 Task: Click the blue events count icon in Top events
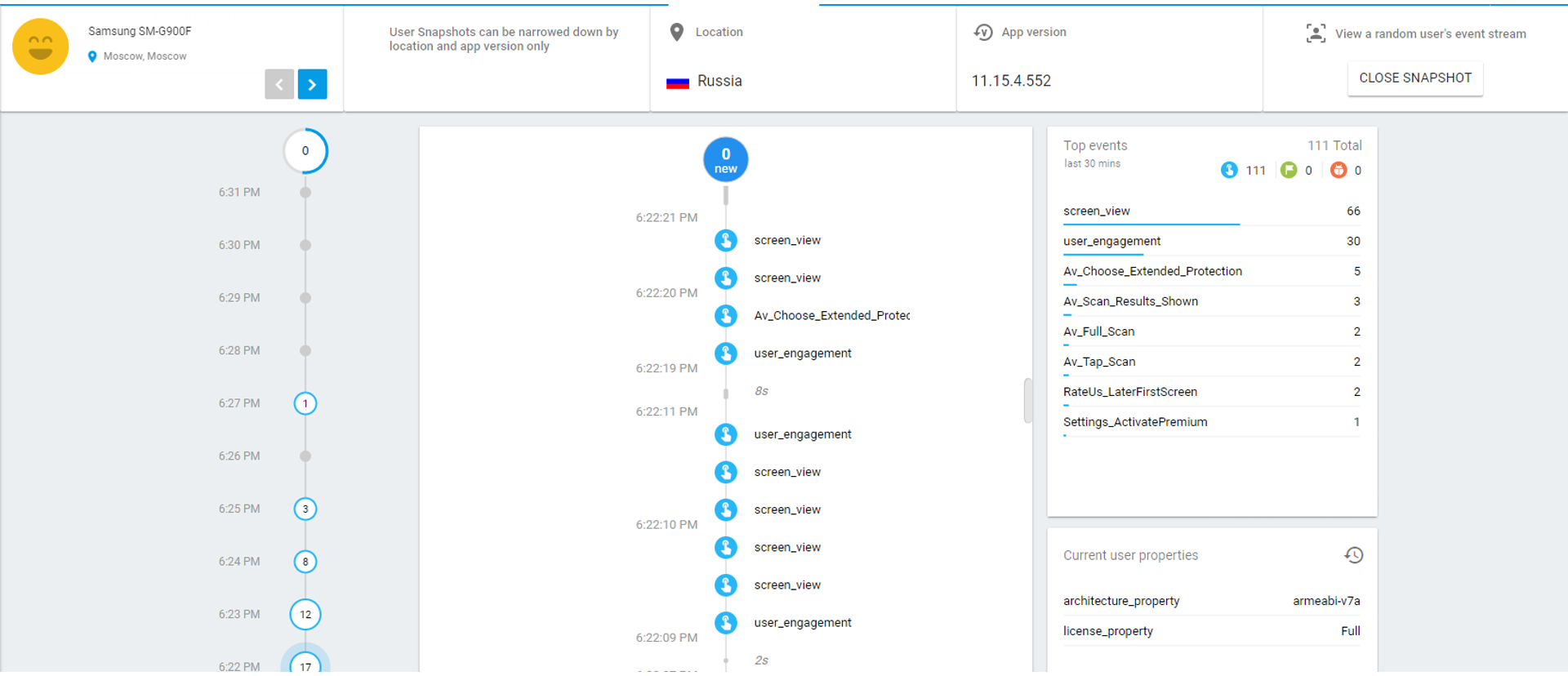click(1229, 170)
